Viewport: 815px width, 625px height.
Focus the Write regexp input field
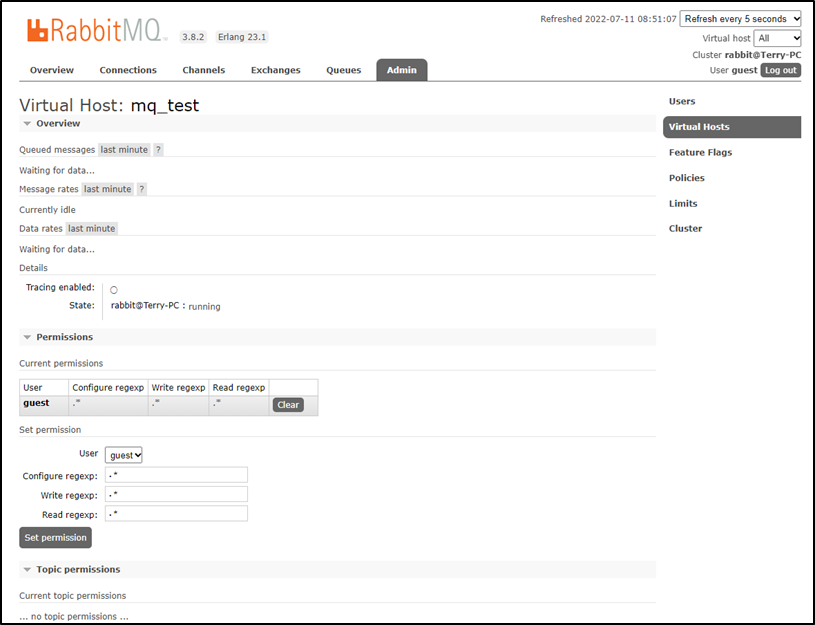pos(176,494)
